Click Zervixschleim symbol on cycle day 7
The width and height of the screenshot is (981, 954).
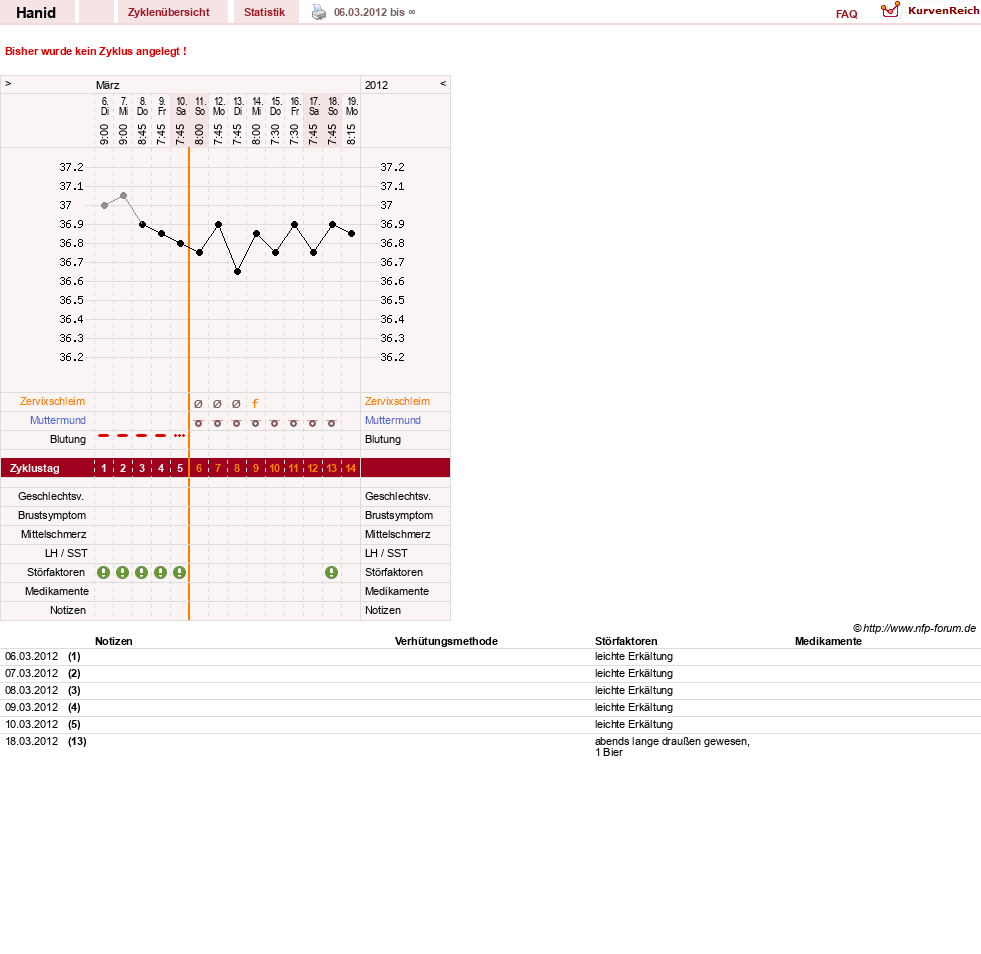217,404
